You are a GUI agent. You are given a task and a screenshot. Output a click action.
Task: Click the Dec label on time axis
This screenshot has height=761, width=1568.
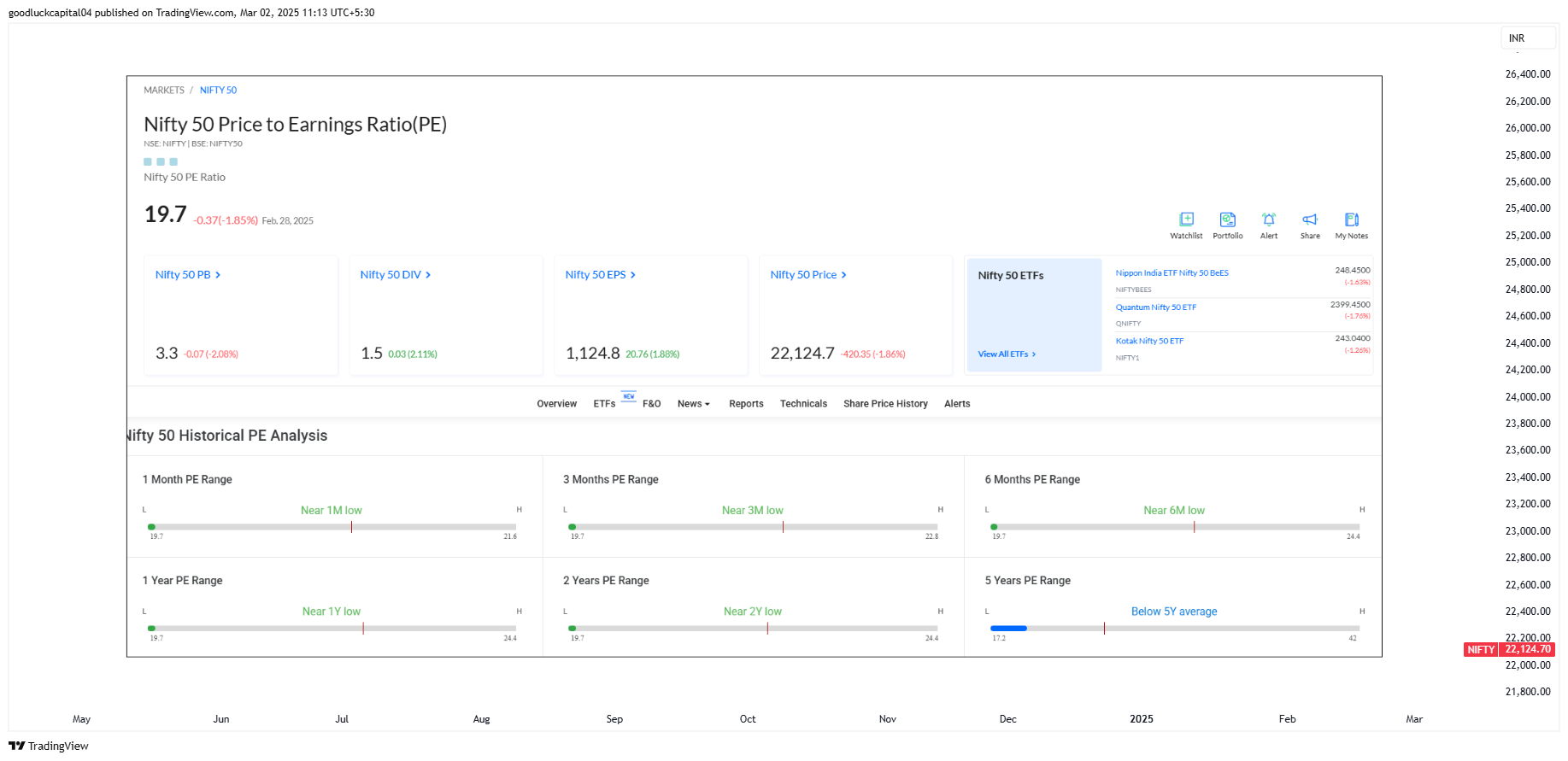click(x=1008, y=719)
